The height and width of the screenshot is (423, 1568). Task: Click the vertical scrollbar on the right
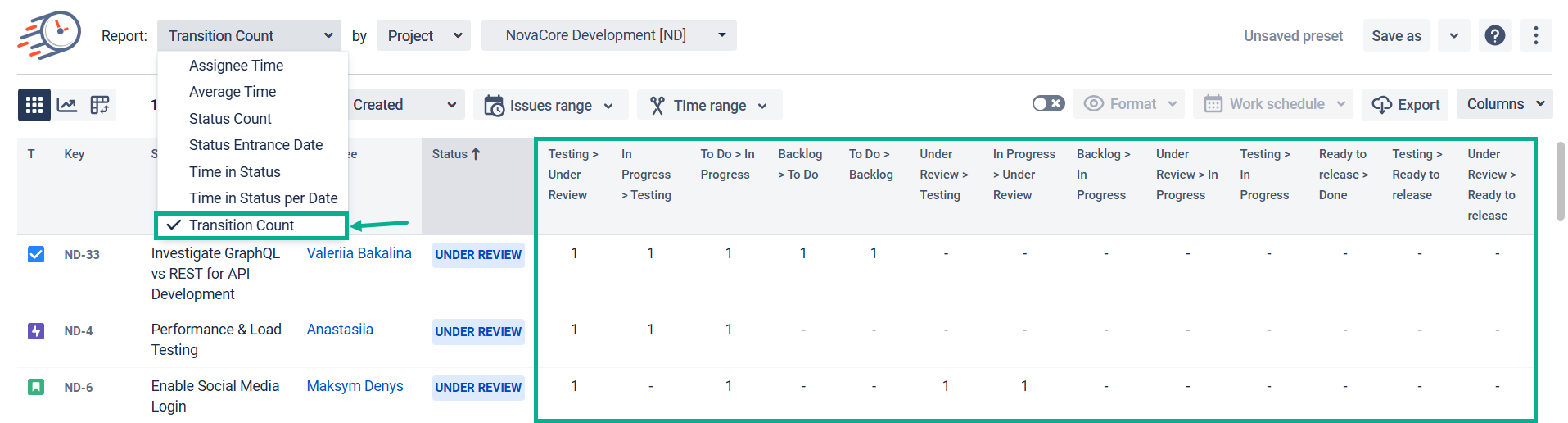[1560, 180]
